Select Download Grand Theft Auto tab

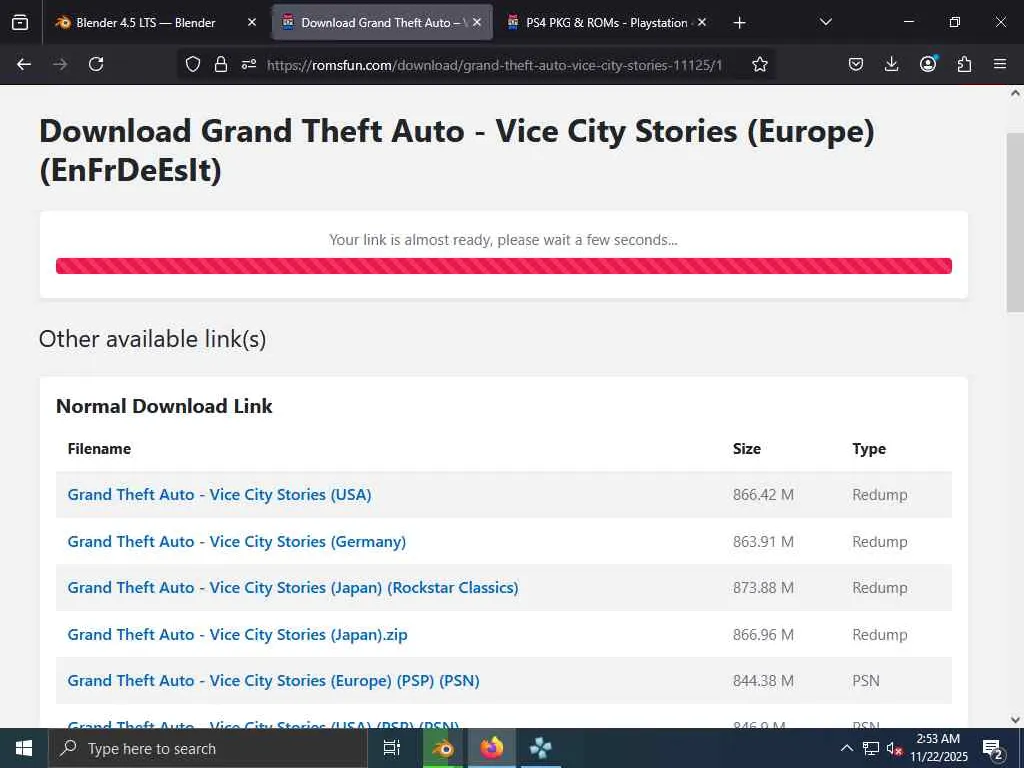click(382, 22)
